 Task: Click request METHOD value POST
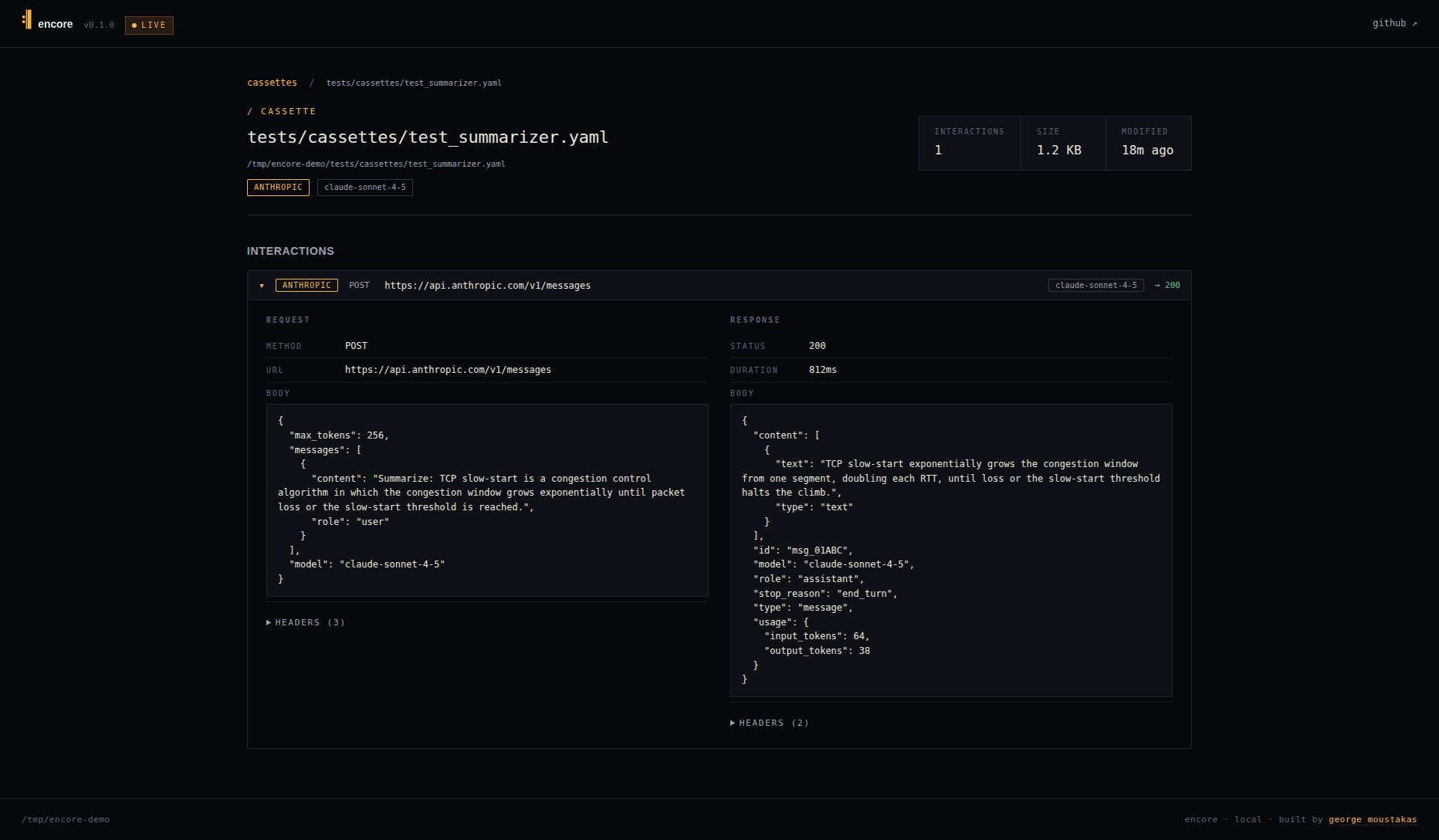point(356,346)
